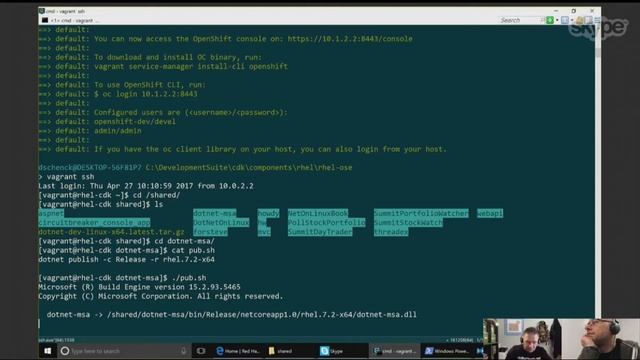Click 'threadex' directory in ls output
The height and width of the screenshot is (360, 640).
coord(391,232)
